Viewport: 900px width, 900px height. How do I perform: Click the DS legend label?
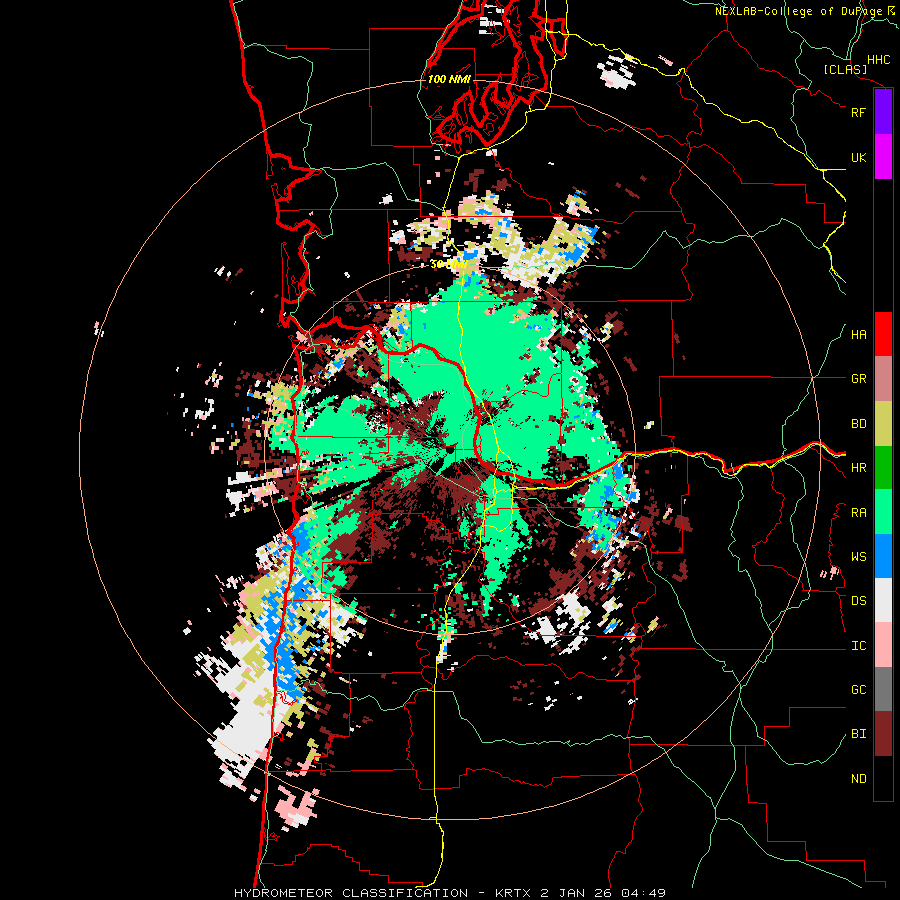coord(859,601)
